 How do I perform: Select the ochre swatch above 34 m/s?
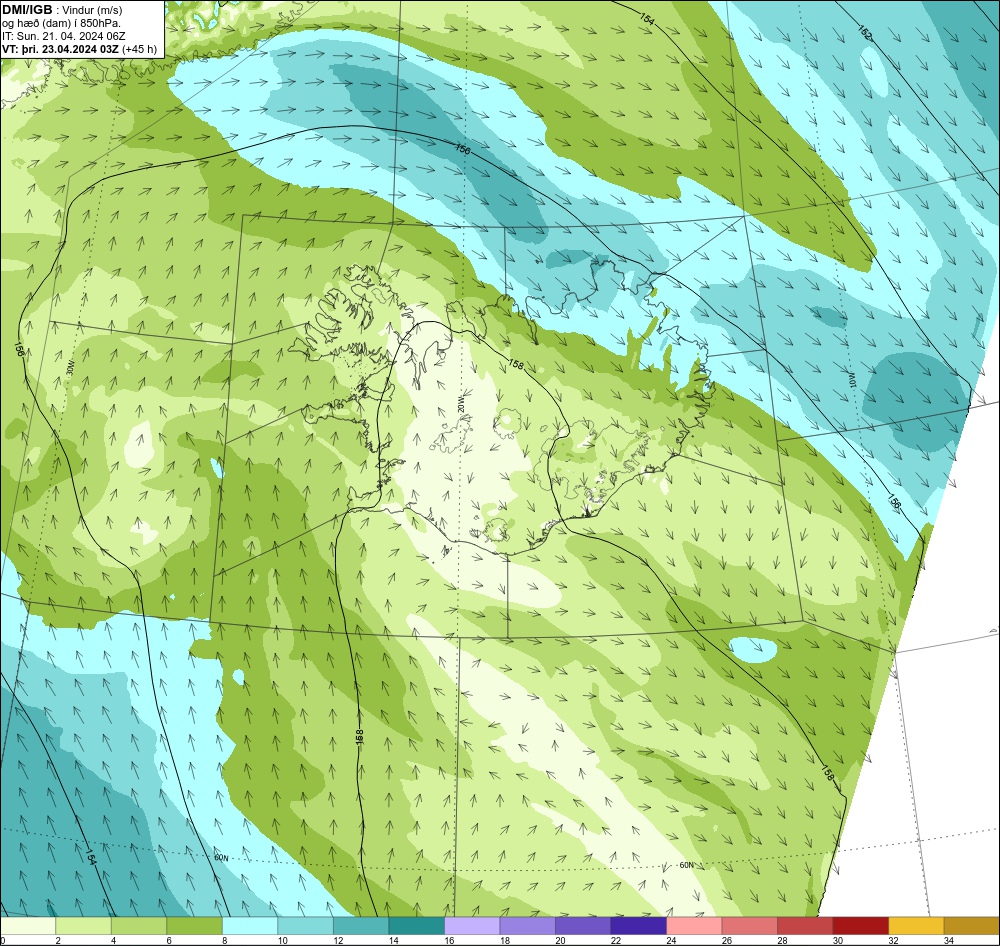971,925
